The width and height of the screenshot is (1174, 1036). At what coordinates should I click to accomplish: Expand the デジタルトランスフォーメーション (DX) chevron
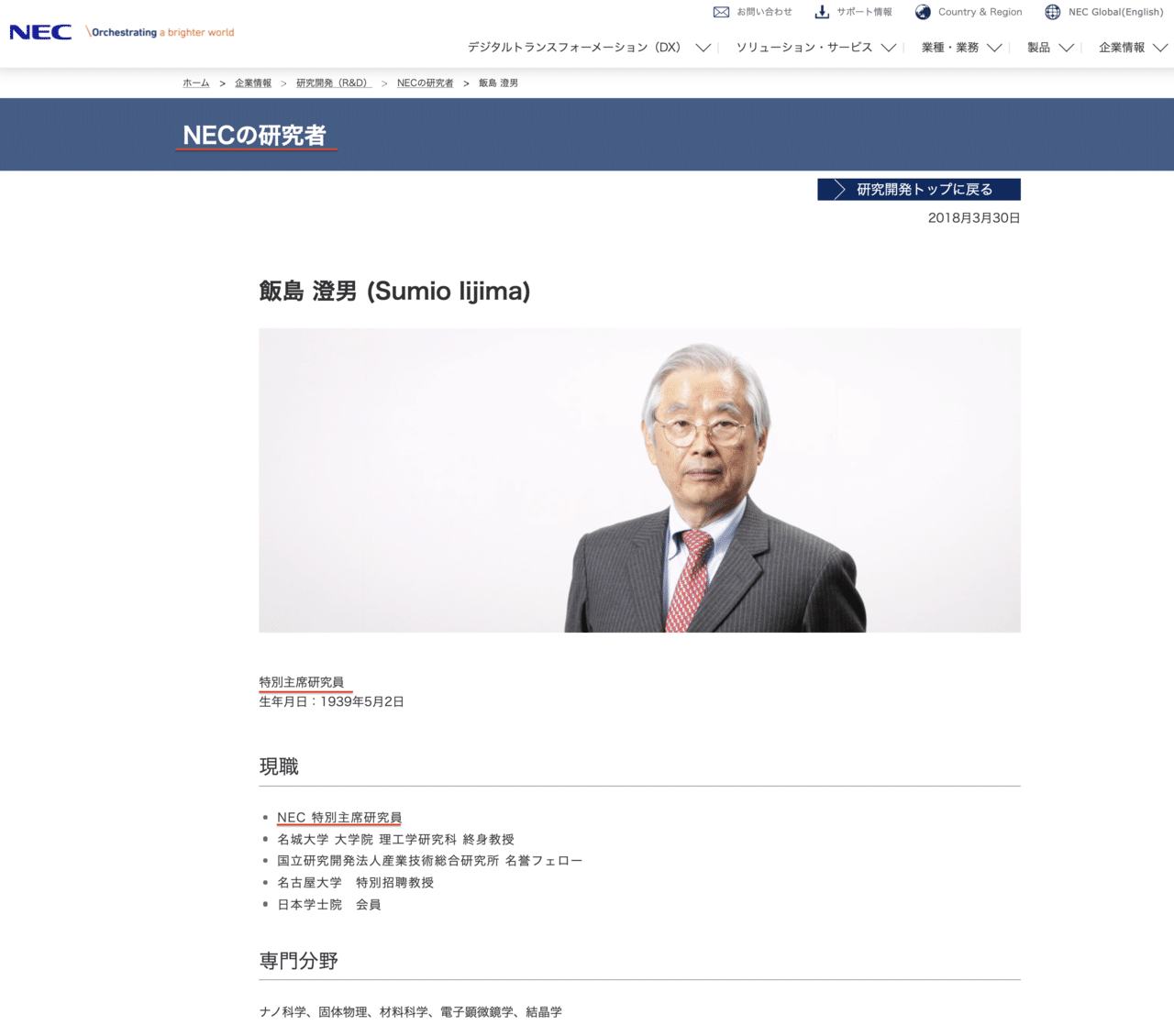coord(703,48)
